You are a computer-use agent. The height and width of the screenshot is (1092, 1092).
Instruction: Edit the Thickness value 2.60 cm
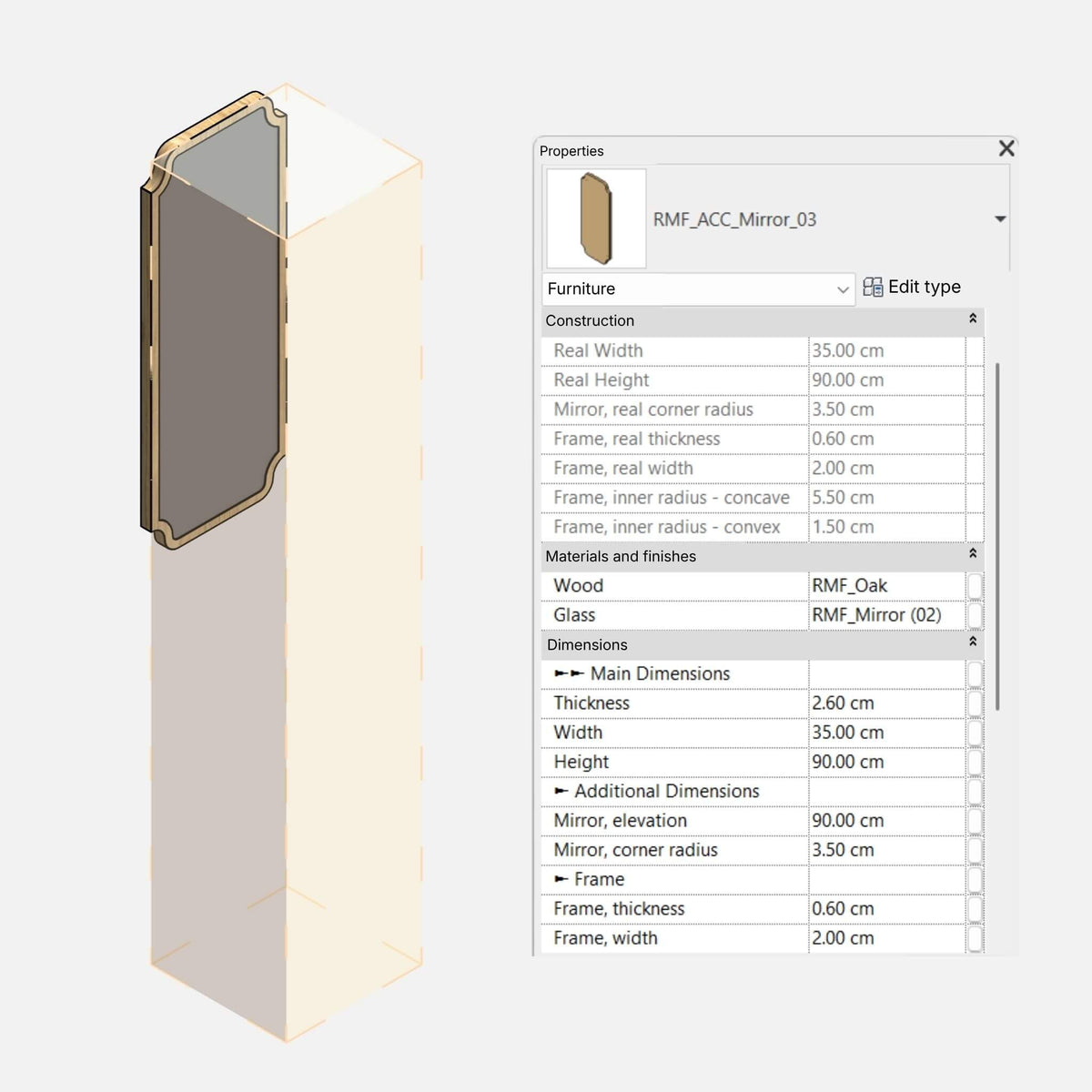coord(886,703)
